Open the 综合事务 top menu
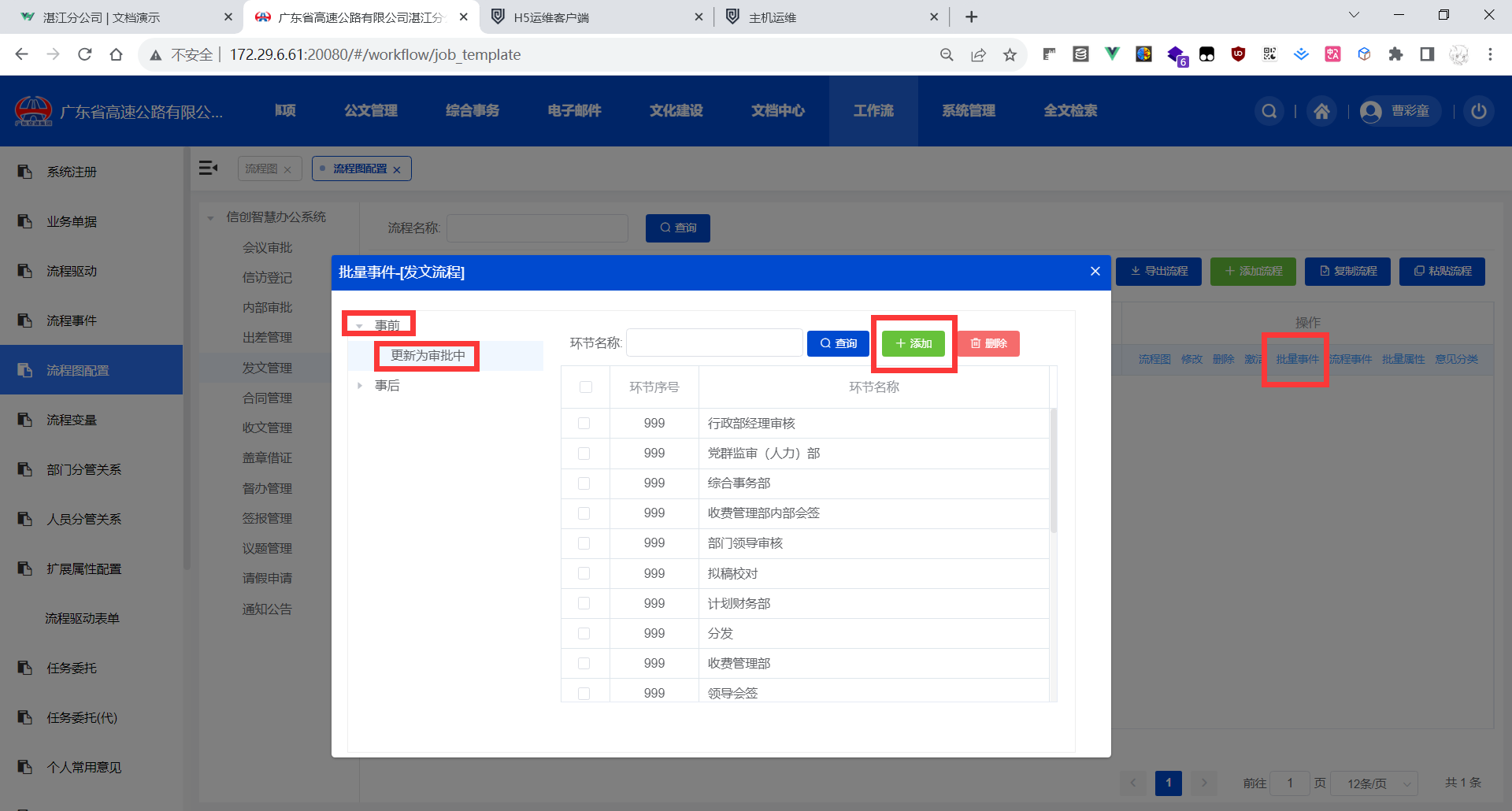This screenshot has height=811, width=1512. pyautogui.click(x=472, y=111)
